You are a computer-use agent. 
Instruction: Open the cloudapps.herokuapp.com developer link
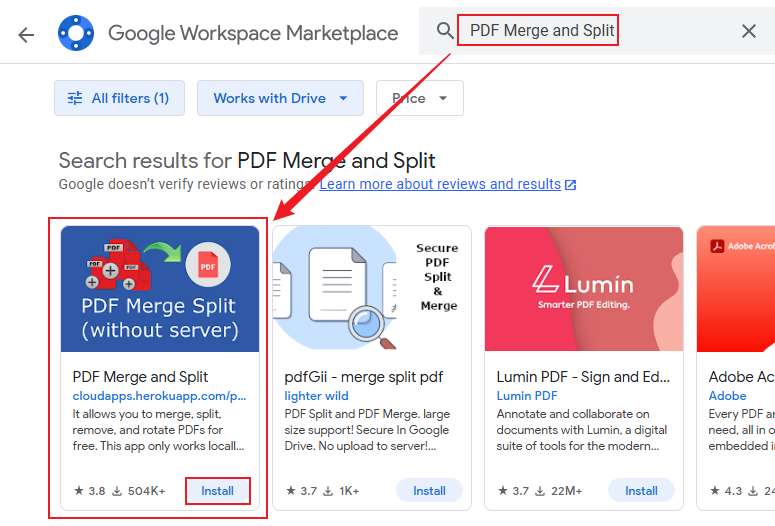pyautogui.click(x=159, y=396)
